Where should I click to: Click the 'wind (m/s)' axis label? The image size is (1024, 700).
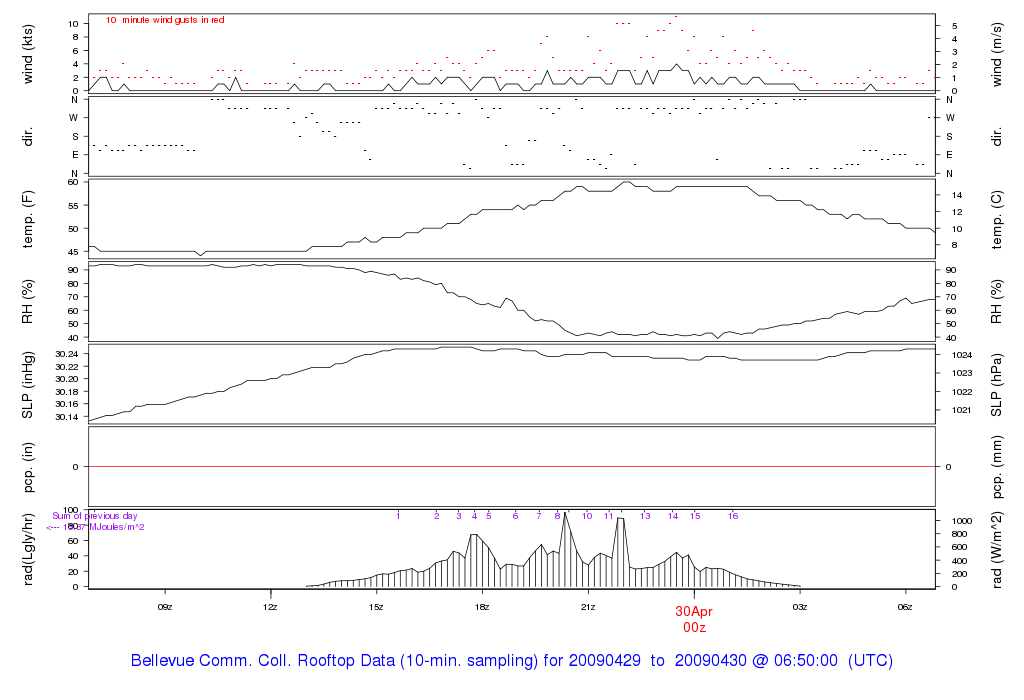[996, 54]
